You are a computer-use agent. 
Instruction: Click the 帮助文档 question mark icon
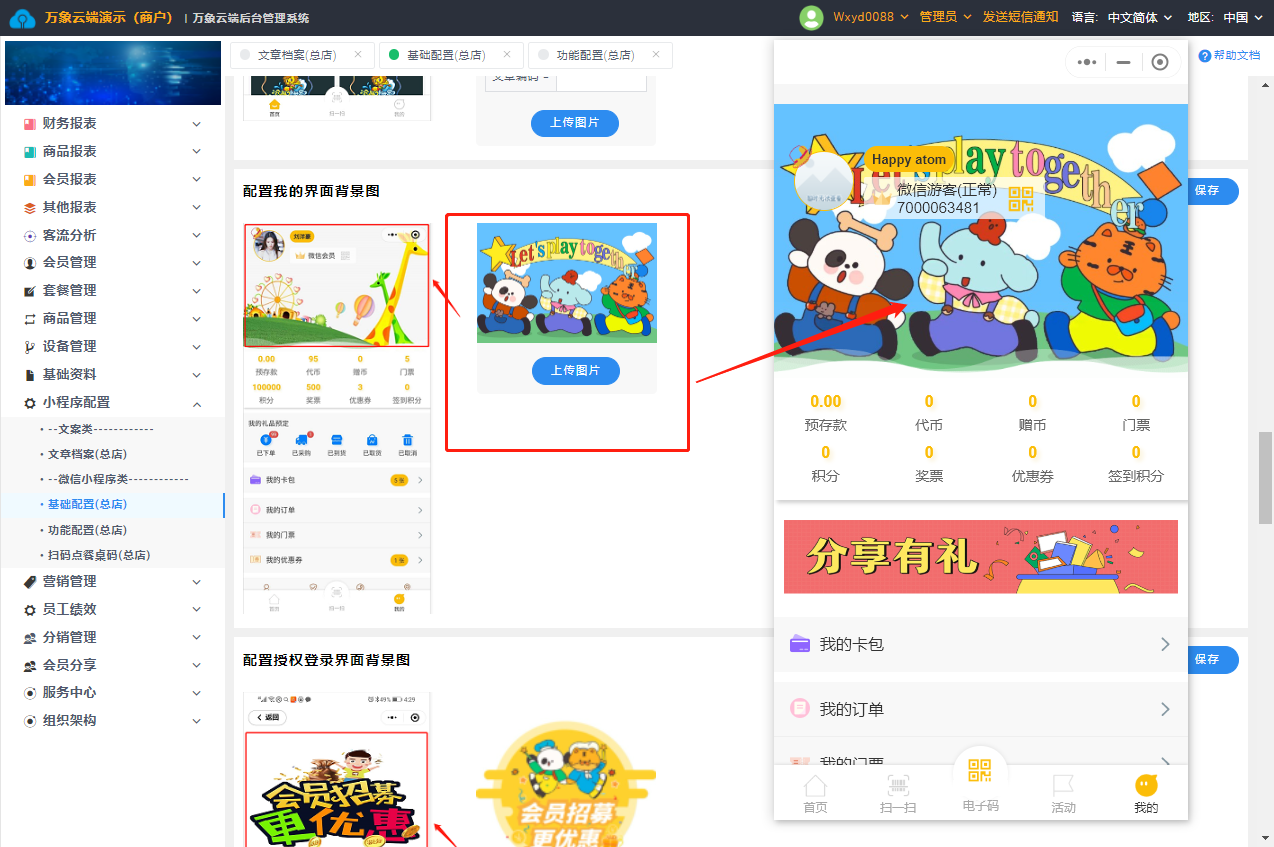click(1204, 56)
